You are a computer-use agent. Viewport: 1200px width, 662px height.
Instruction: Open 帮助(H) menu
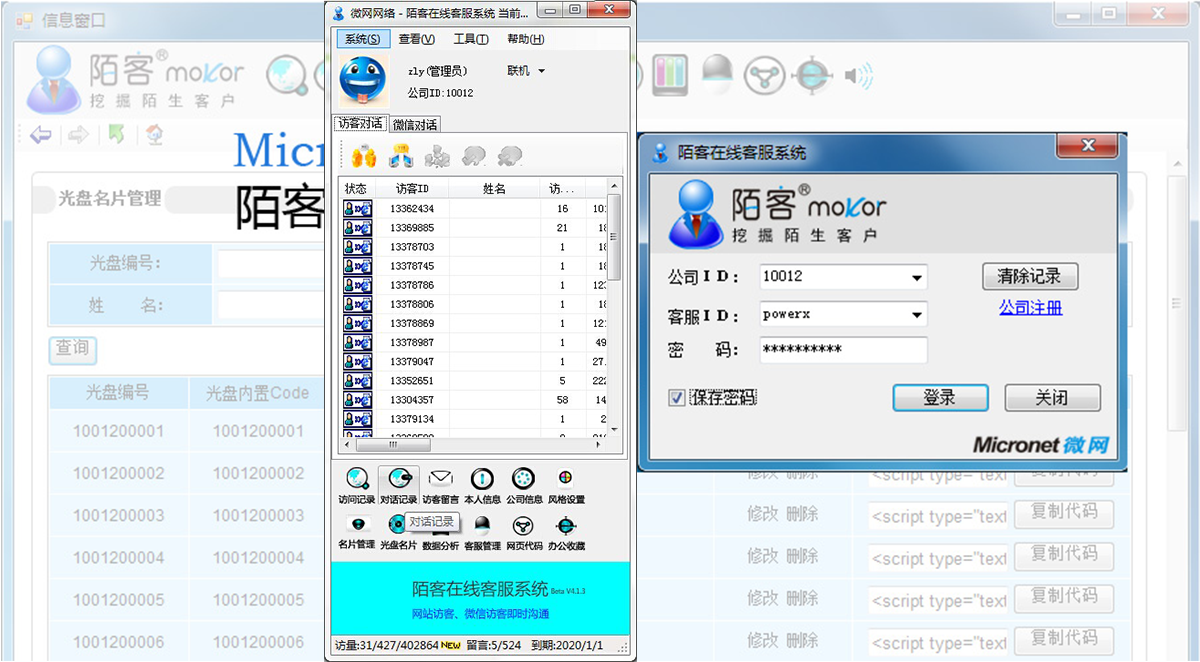pos(525,39)
